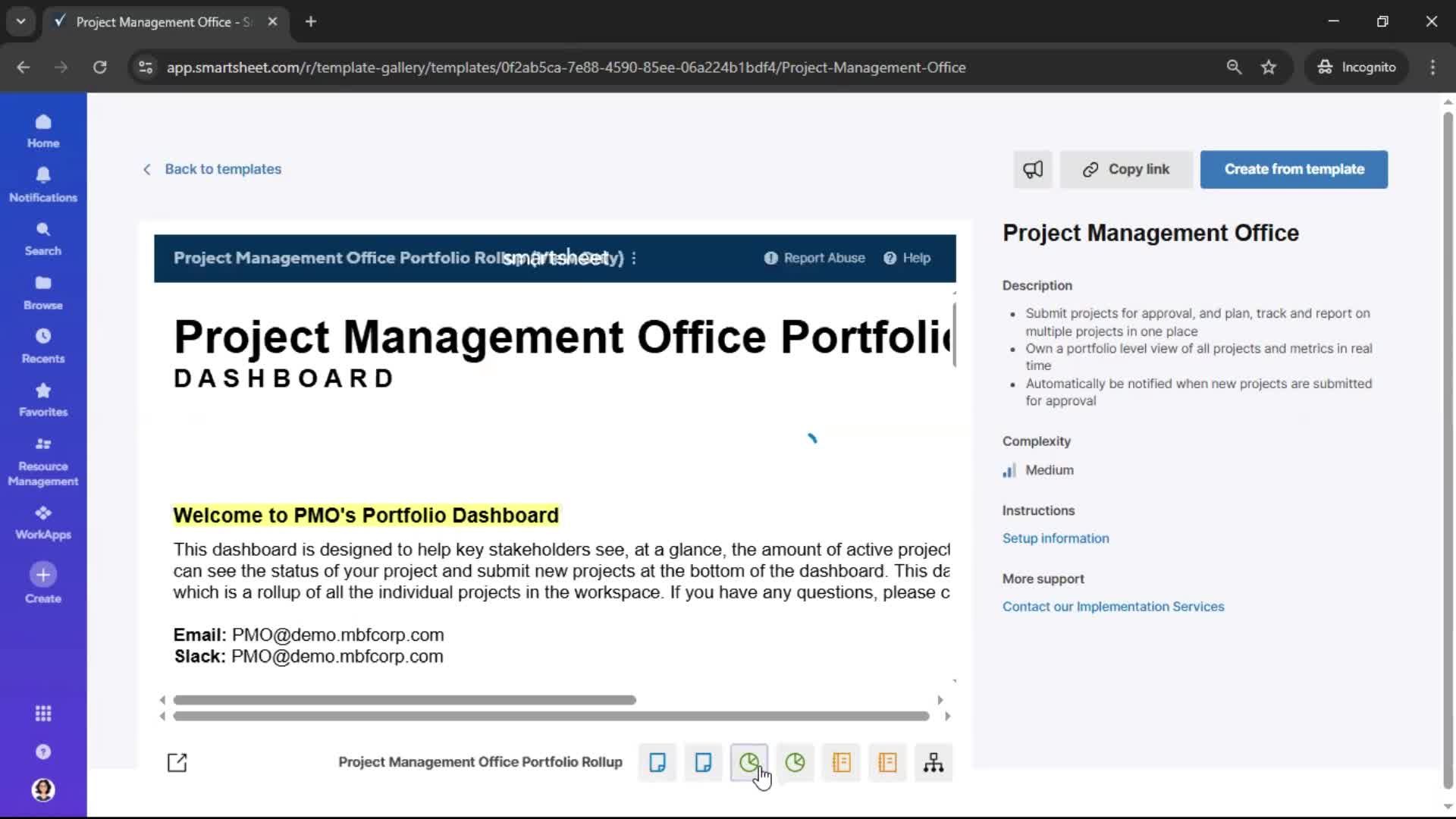Select the second dashboard preview icon
This screenshot has height=819, width=1456.
click(x=795, y=762)
